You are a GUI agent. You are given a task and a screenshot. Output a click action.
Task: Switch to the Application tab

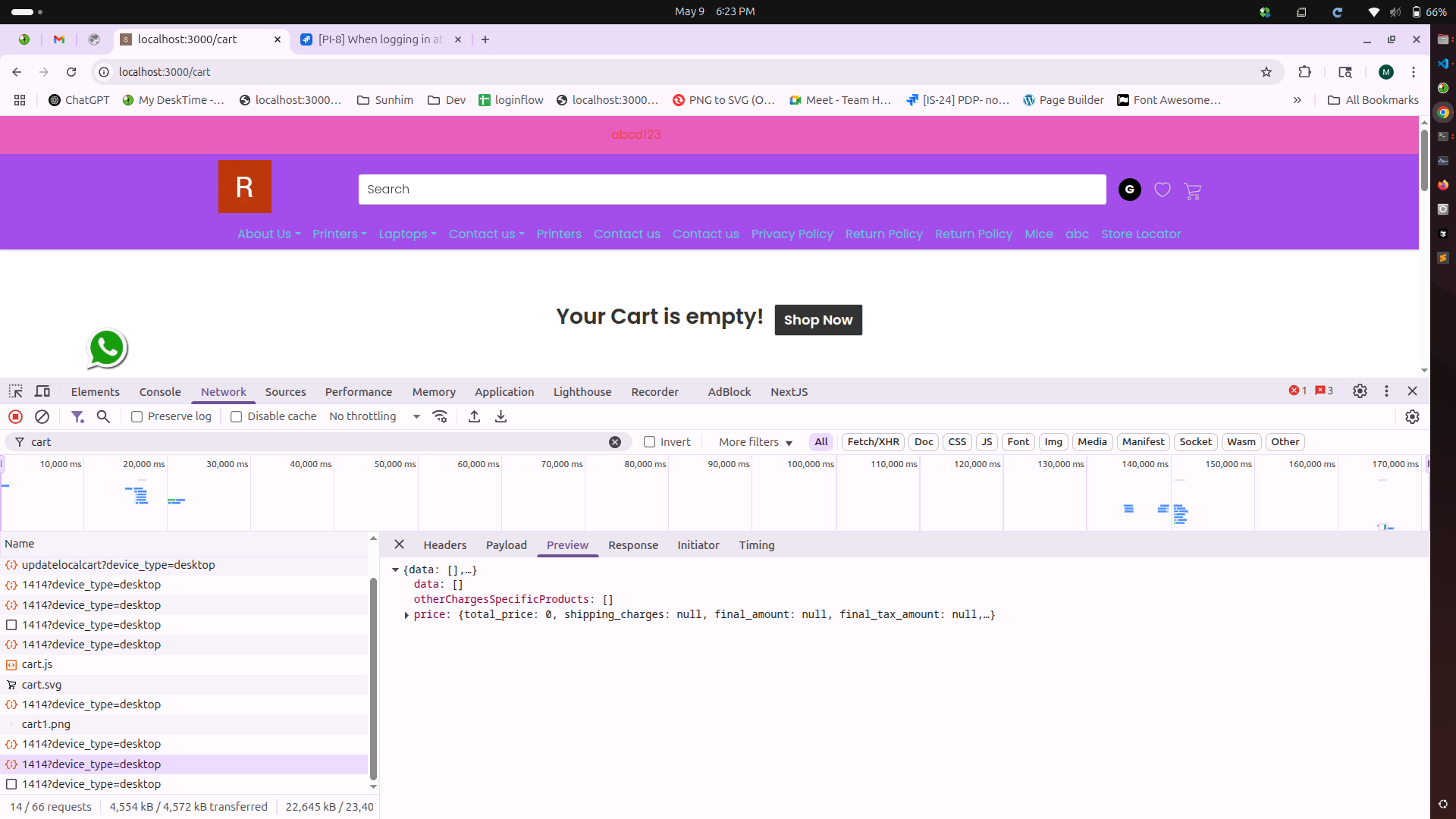click(504, 392)
